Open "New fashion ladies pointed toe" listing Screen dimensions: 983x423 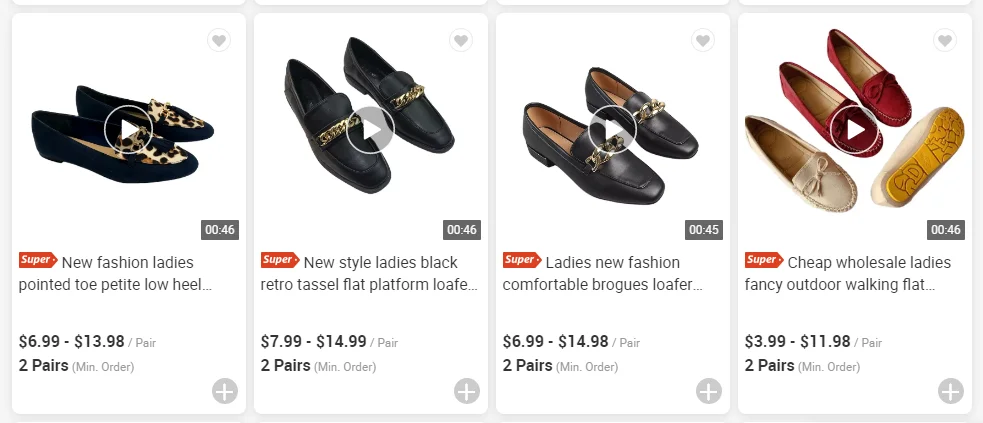pos(120,273)
